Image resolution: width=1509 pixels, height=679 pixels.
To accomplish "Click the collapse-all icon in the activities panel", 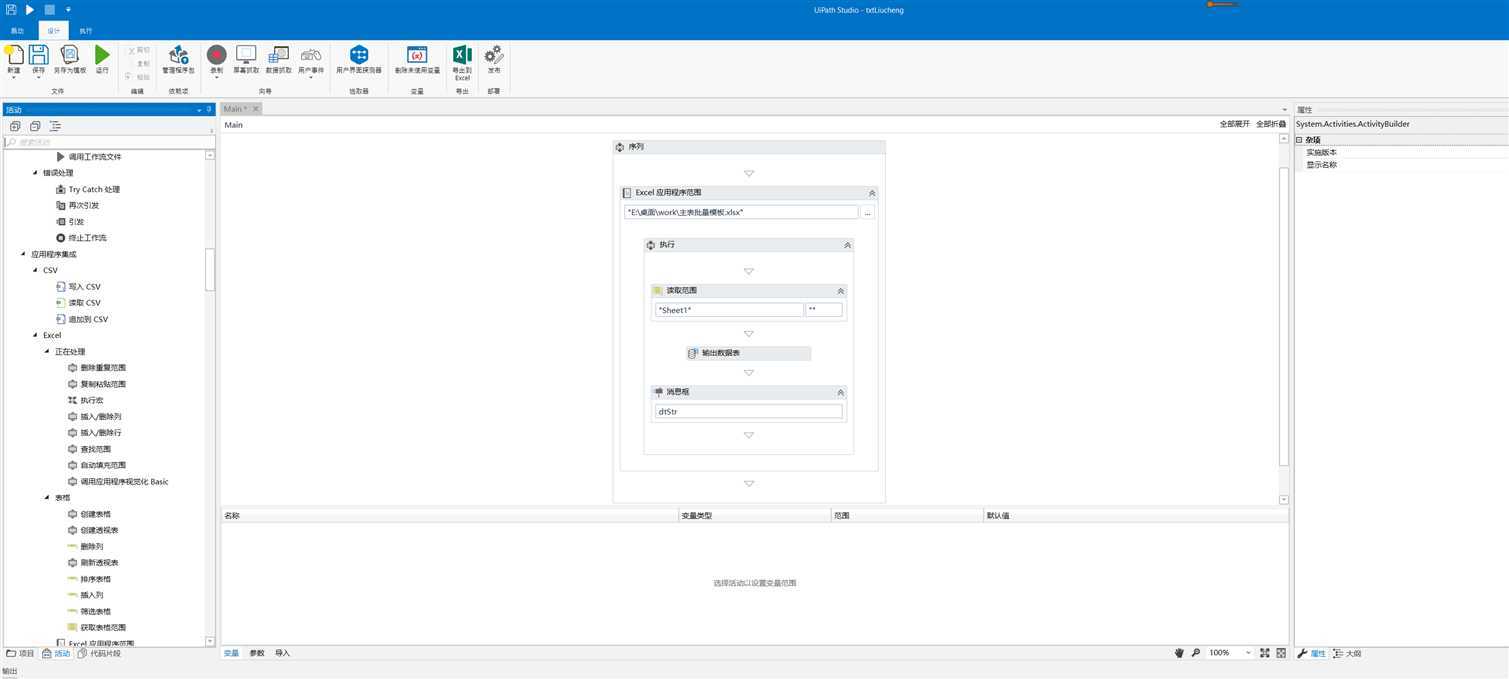I will [35, 126].
